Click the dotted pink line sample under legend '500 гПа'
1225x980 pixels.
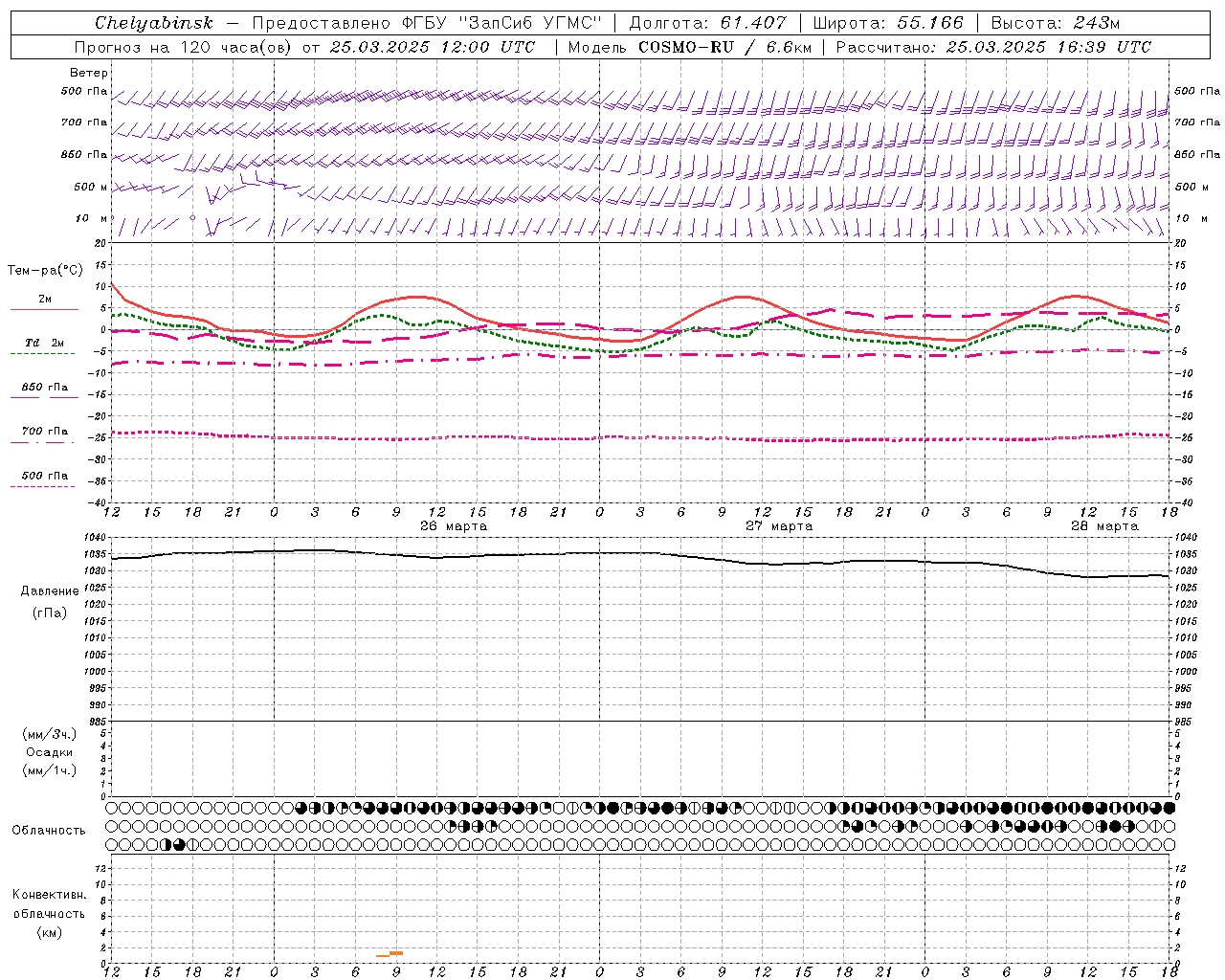(x=42, y=486)
